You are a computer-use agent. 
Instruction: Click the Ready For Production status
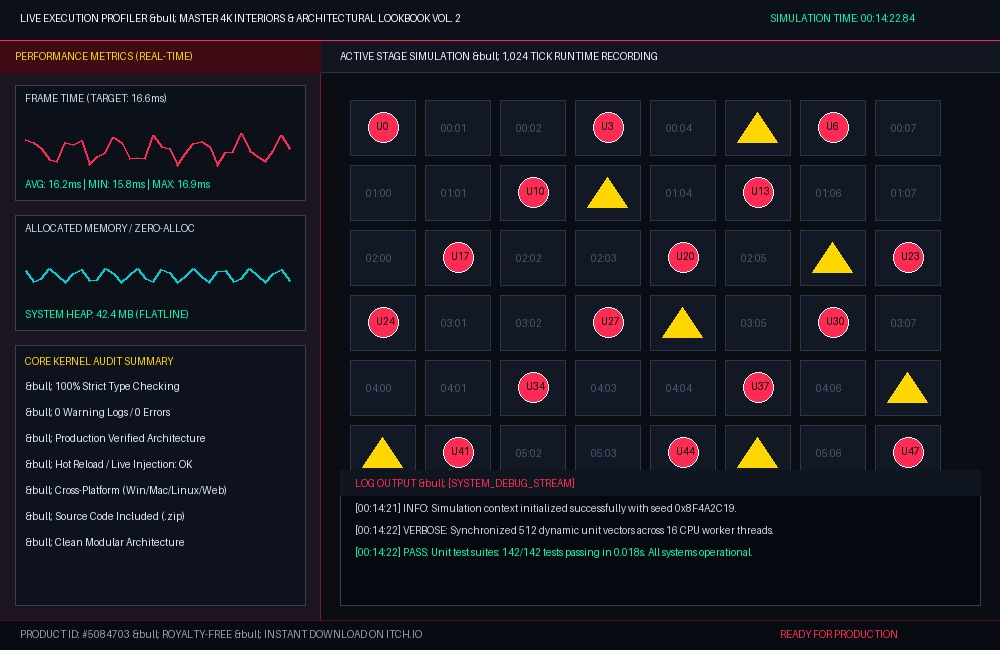(839, 634)
